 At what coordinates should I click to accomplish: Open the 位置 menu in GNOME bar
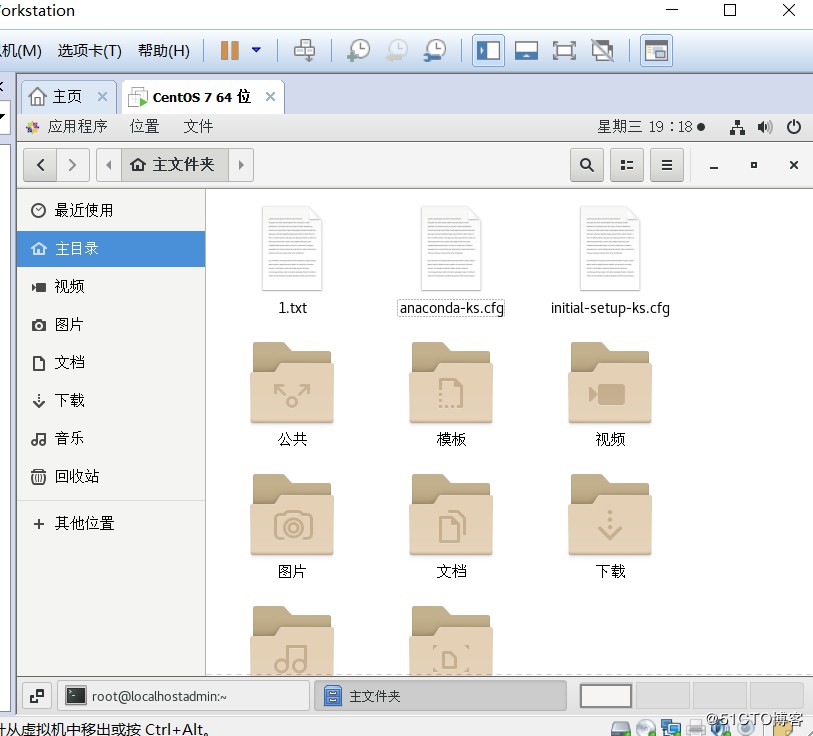click(x=145, y=127)
